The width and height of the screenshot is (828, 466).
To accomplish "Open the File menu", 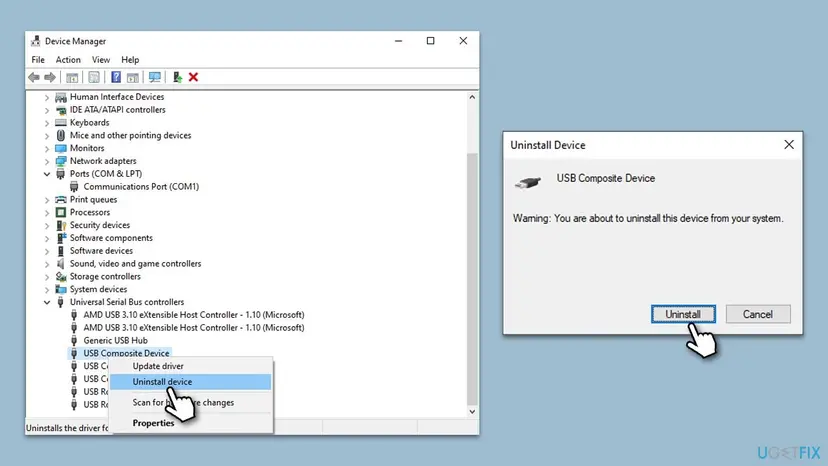I will click(x=38, y=60).
